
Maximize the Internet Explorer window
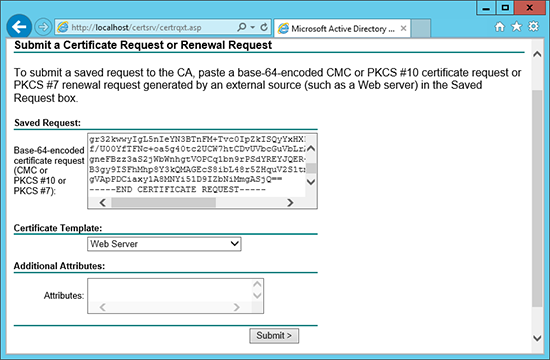505,8
